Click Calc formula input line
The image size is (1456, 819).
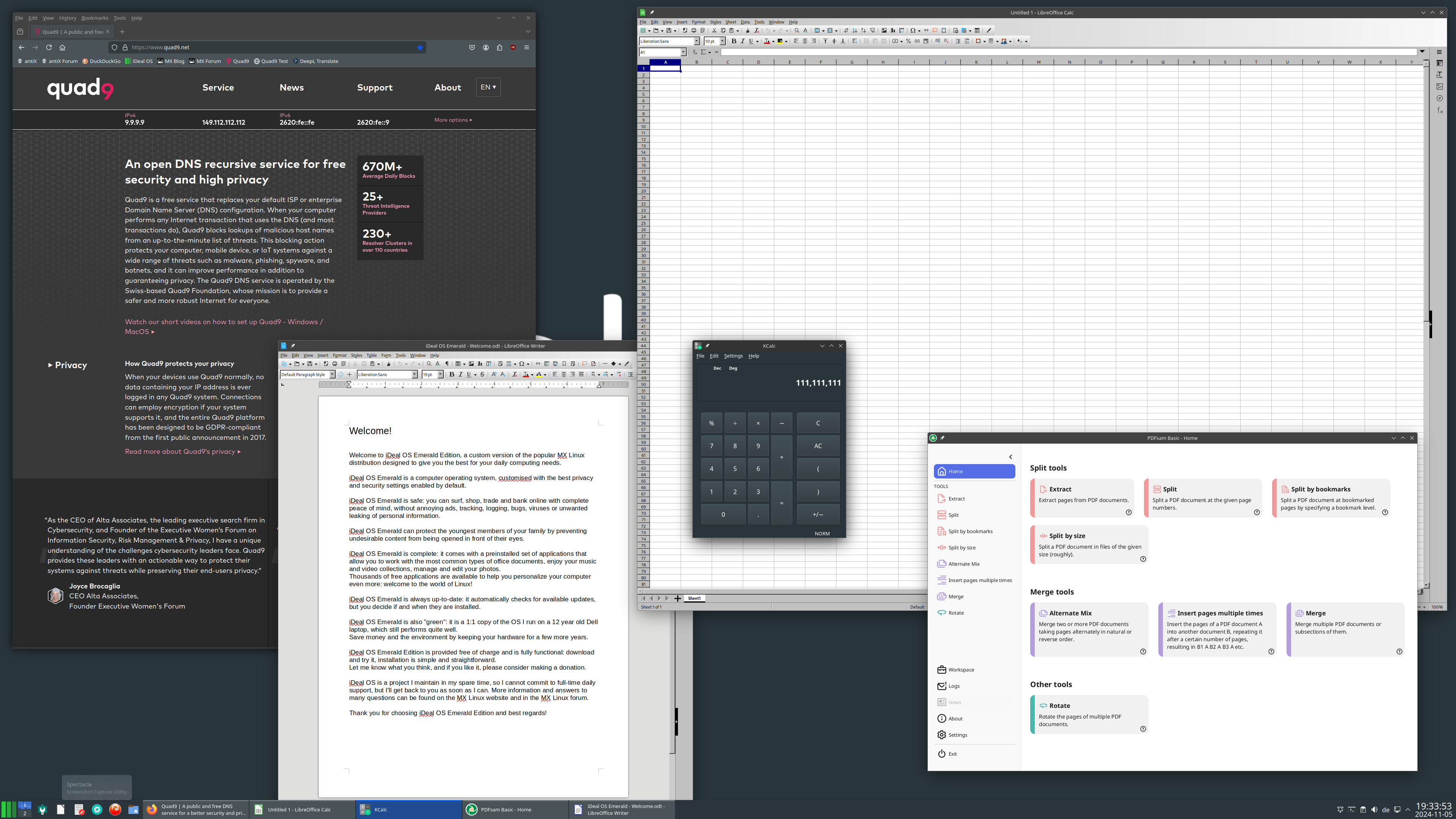[1068, 52]
